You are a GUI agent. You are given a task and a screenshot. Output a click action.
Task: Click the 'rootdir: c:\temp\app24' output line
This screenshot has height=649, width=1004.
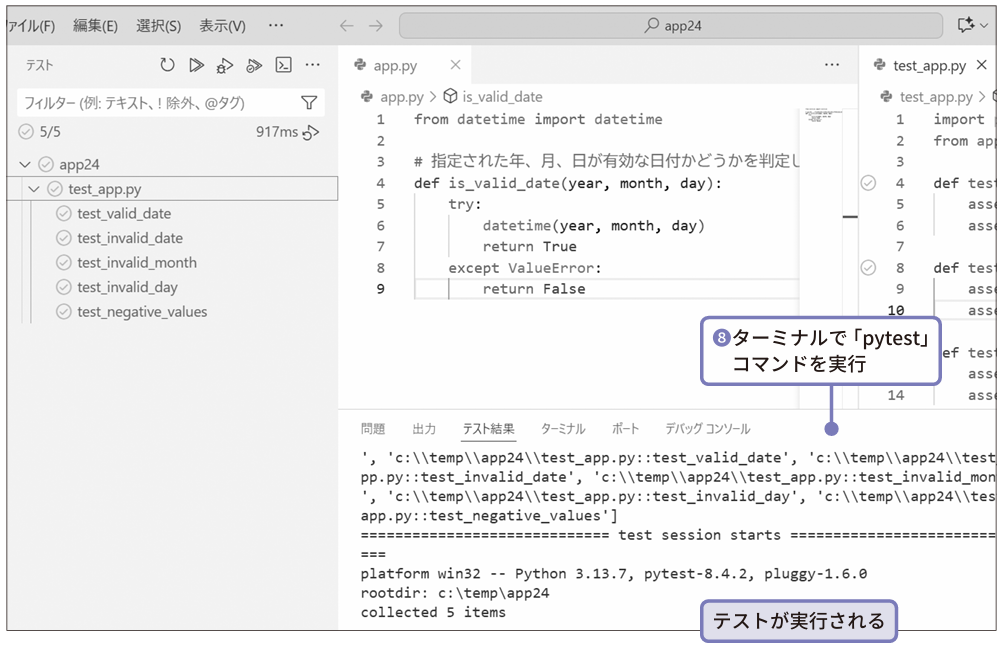(x=455, y=593)
